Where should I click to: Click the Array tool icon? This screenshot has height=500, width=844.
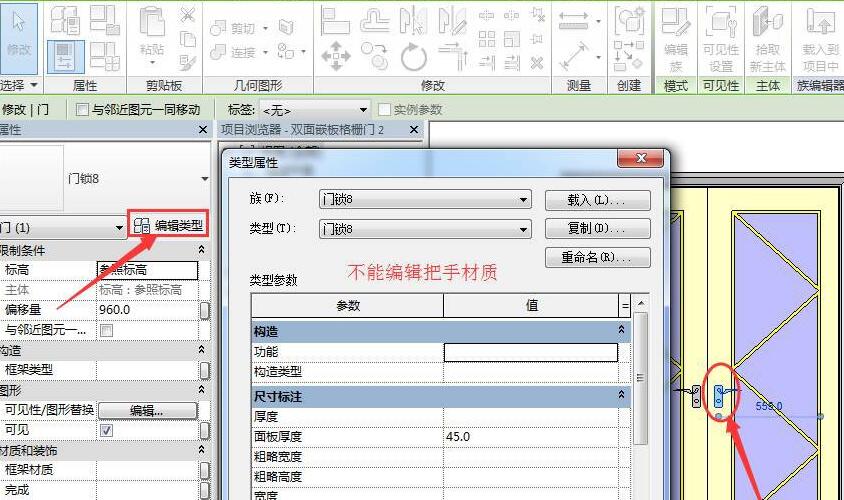(487, 39)
